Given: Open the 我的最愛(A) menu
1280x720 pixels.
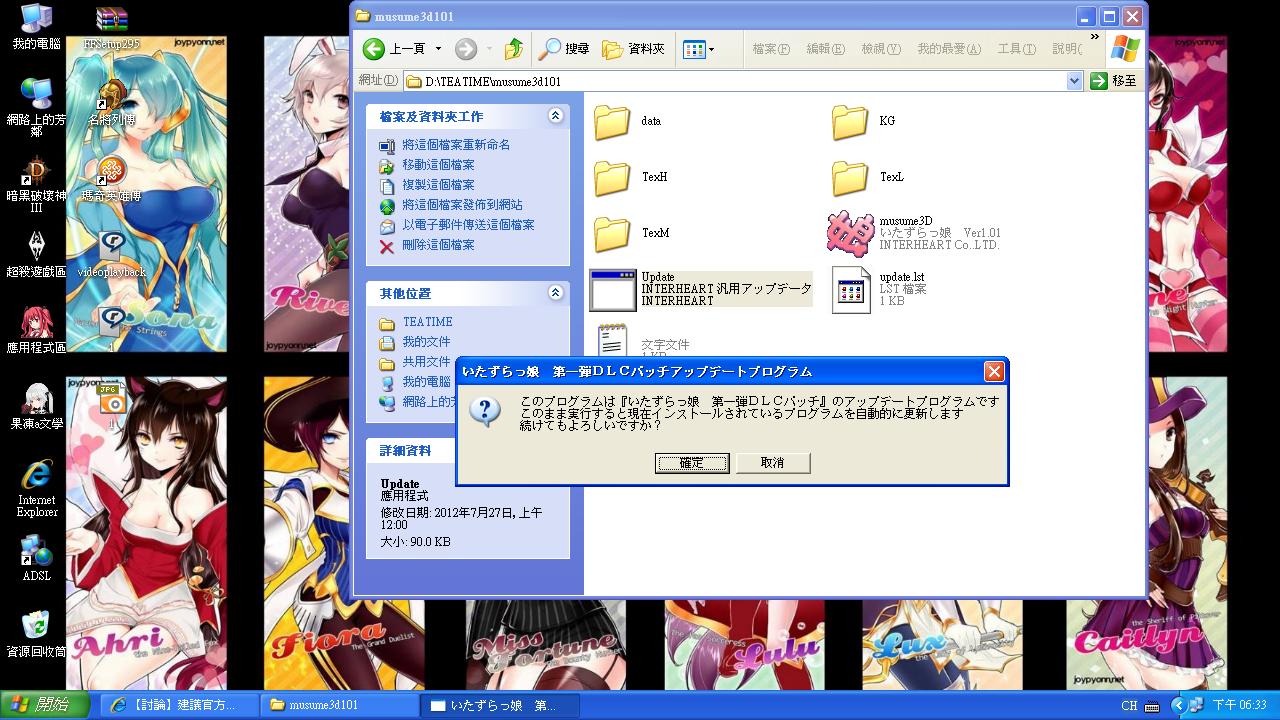Looking at the screenshot, I should 949,49.
